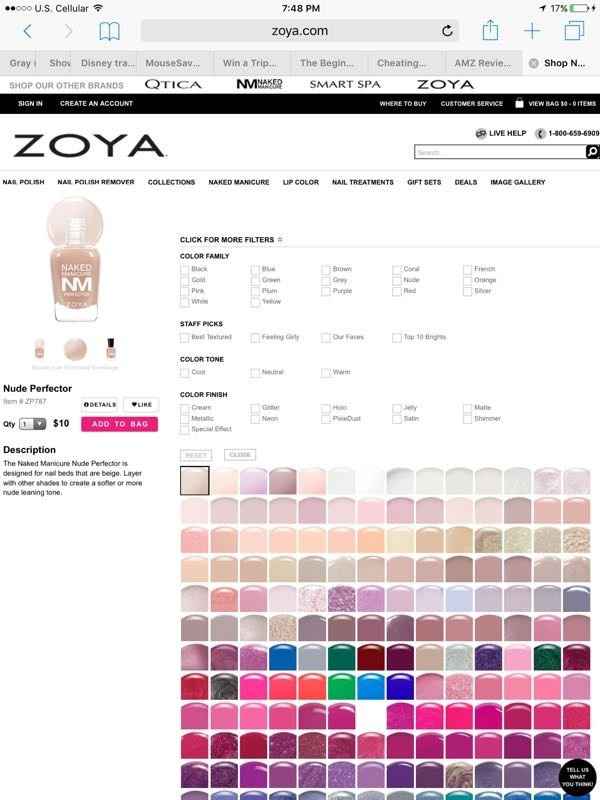Switch to the MouseSav... tab
This screenshot has height=800, width=600.
click(x=172, y=63)
